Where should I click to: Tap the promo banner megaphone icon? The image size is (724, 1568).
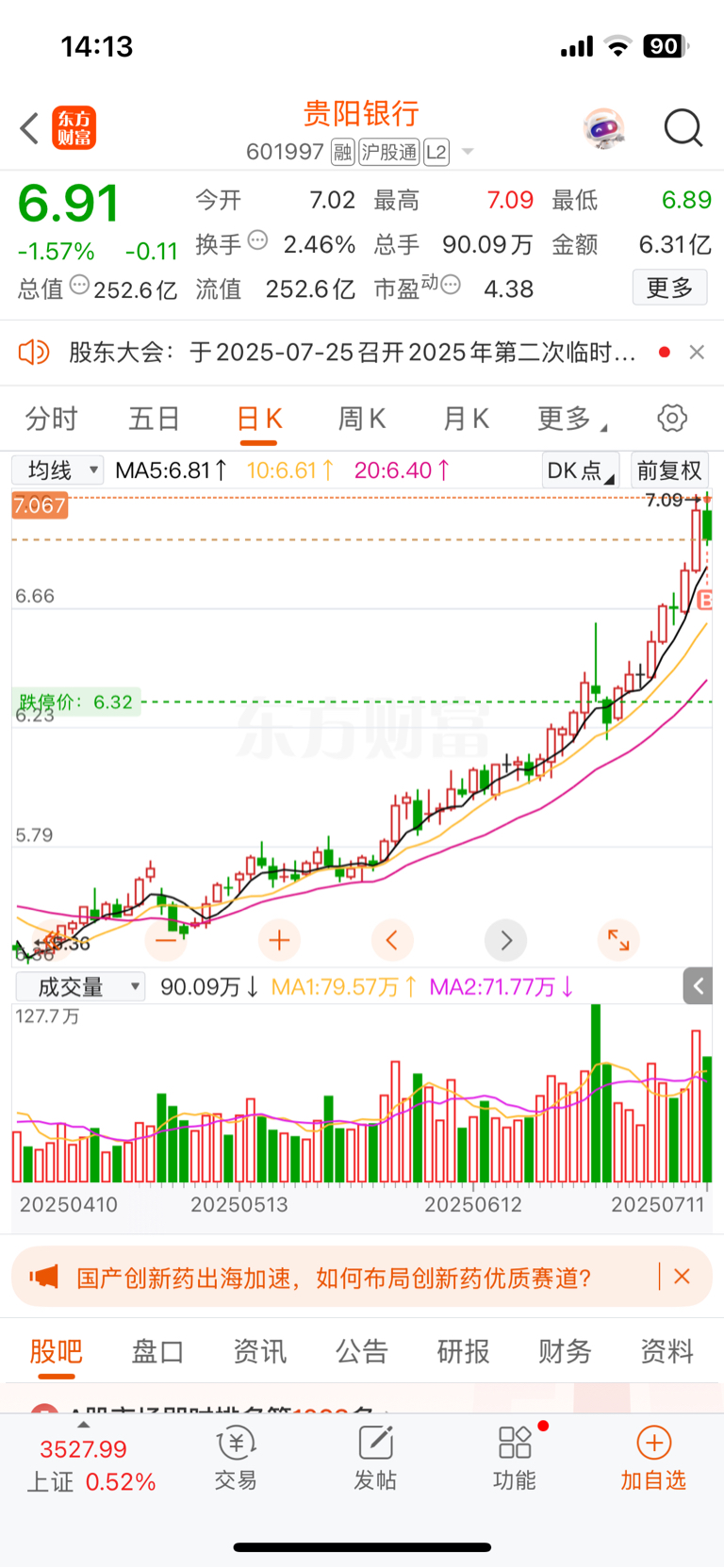tap(43, 1278)
